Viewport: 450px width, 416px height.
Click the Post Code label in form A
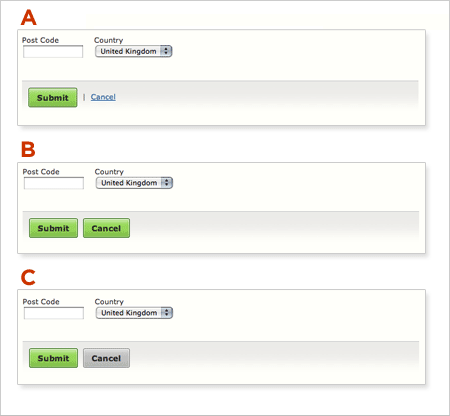(x=40, y=40)
